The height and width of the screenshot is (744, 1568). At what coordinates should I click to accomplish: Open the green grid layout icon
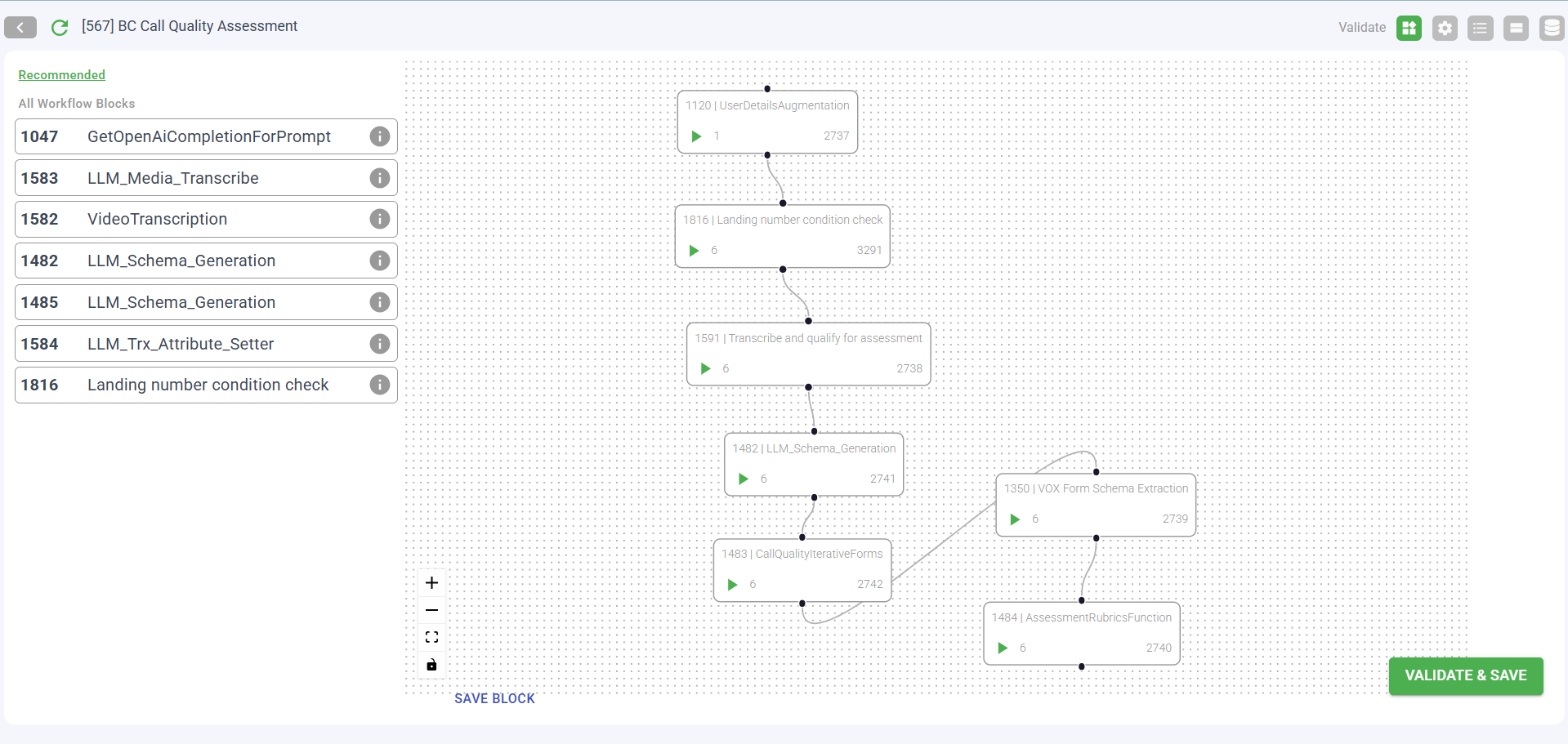click(x=1409, y=28)
